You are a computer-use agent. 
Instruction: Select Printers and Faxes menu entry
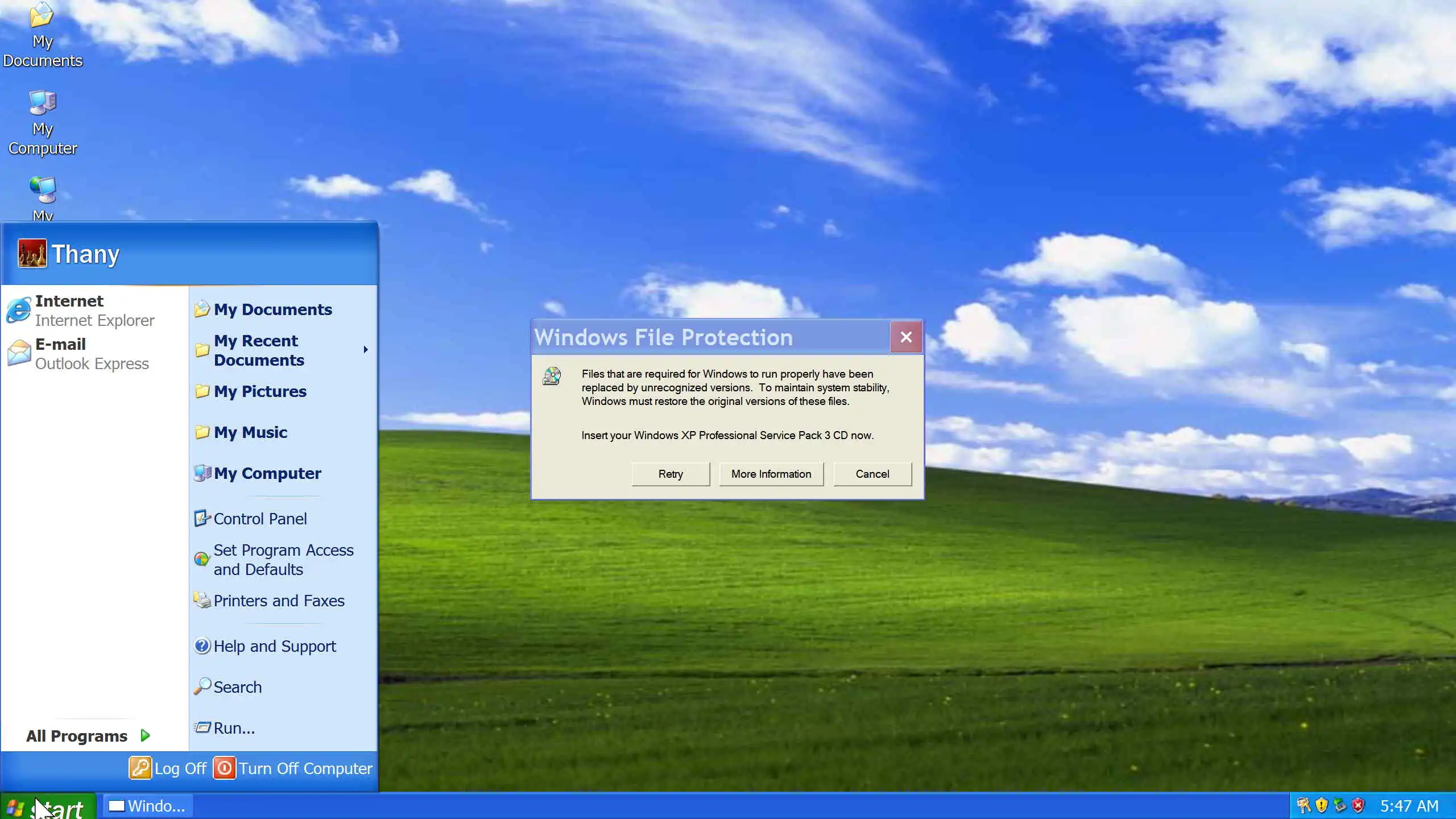(x=279, y=601)
